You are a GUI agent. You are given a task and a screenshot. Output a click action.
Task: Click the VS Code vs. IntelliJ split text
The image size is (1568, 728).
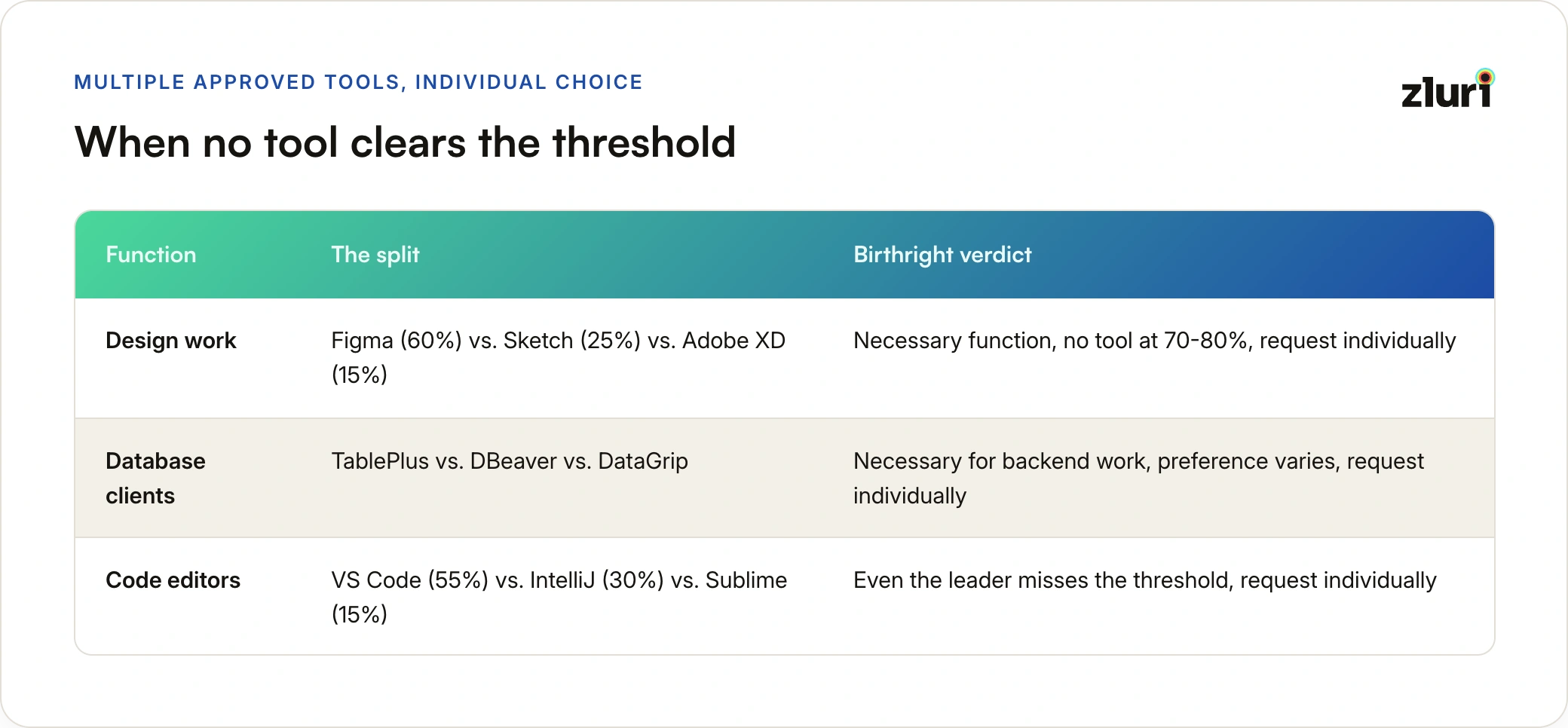[559, 597]
